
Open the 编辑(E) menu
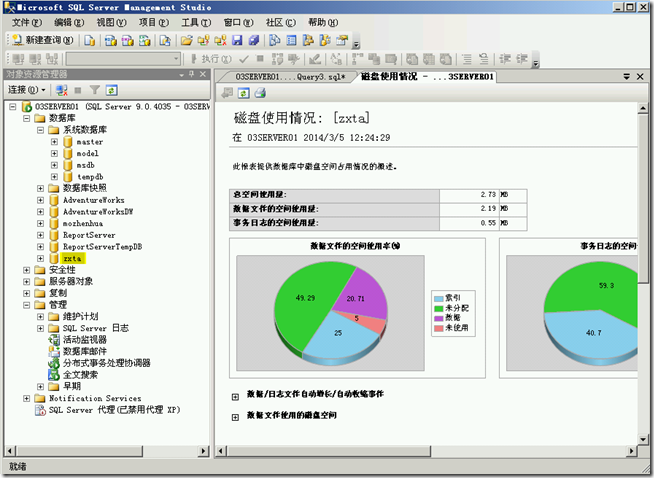pyautogui.click(x=69, y=22)
